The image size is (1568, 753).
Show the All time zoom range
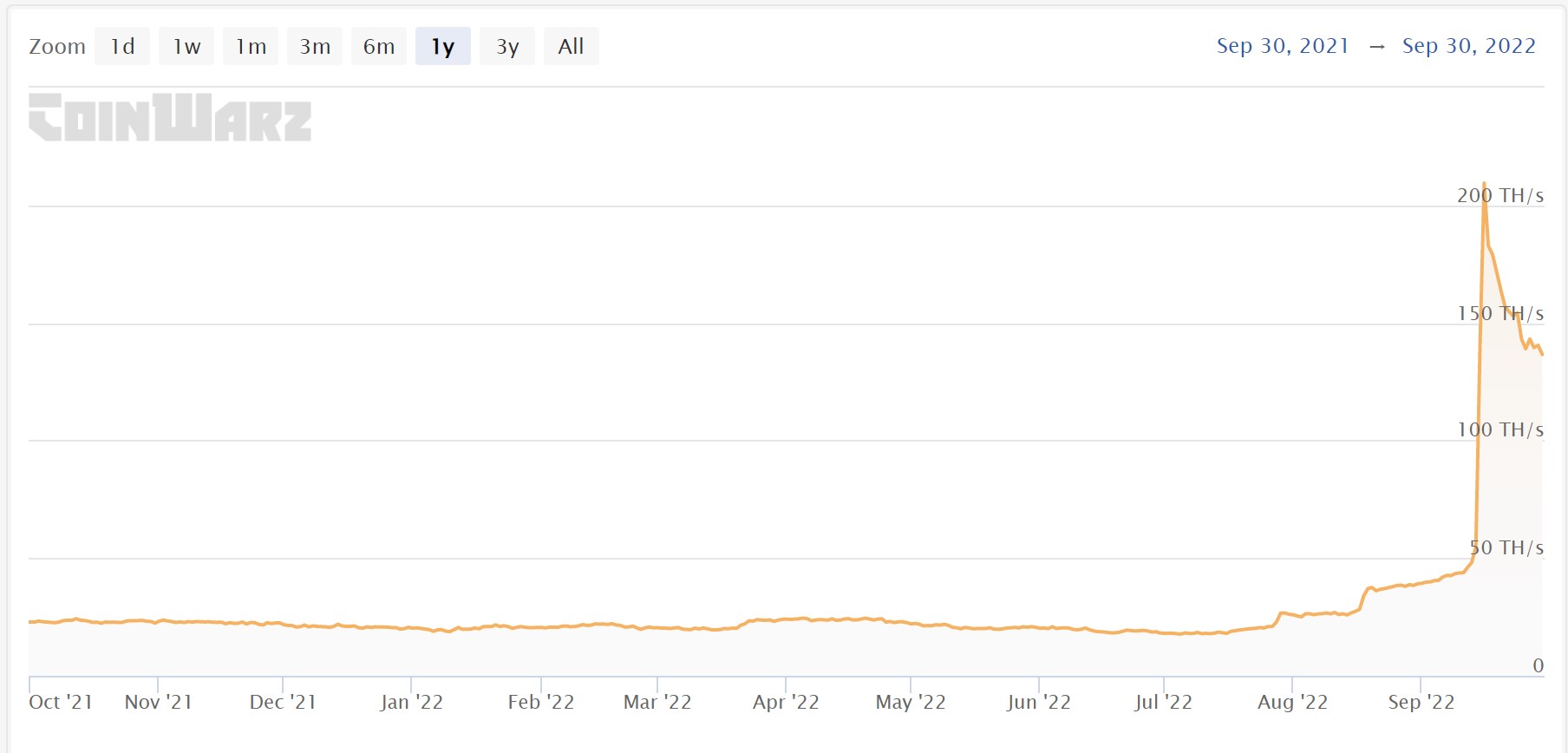(571, 46)
